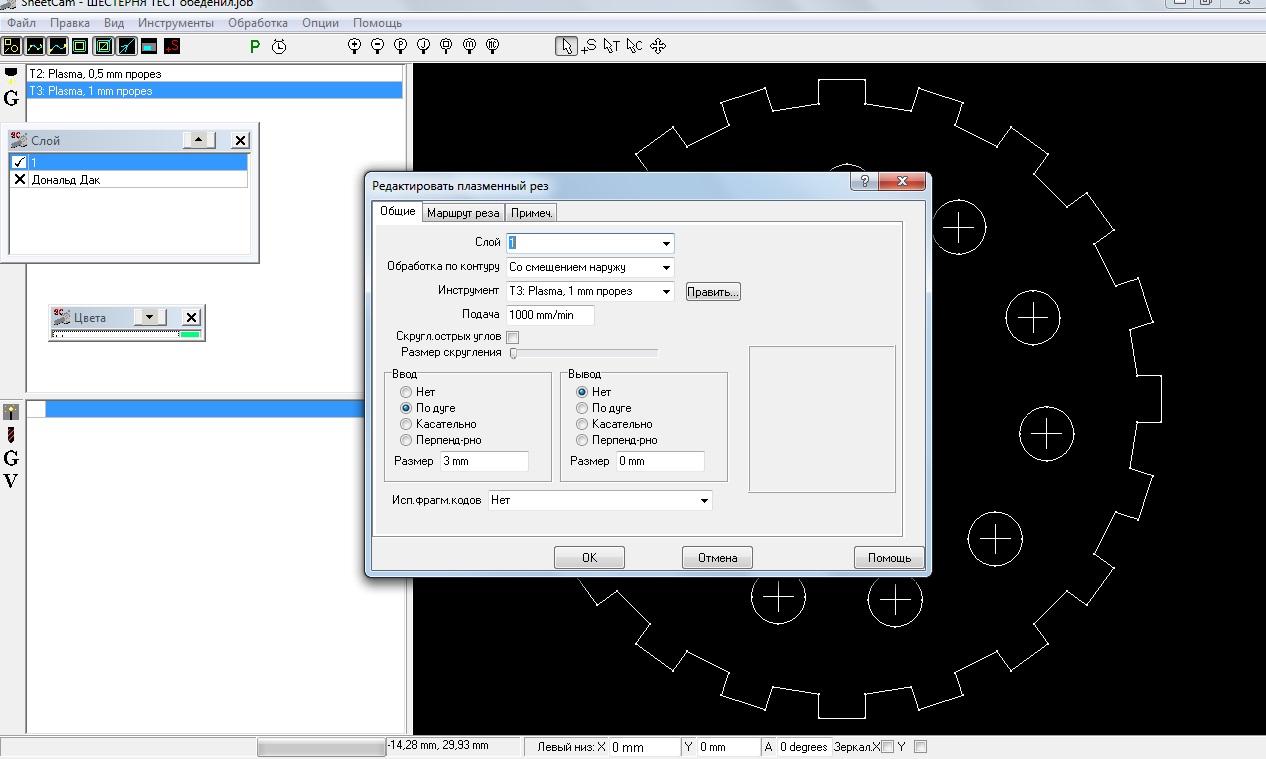Expand the Цвета panel with down arrow
1266x759 pixels.
pos(150,317)
